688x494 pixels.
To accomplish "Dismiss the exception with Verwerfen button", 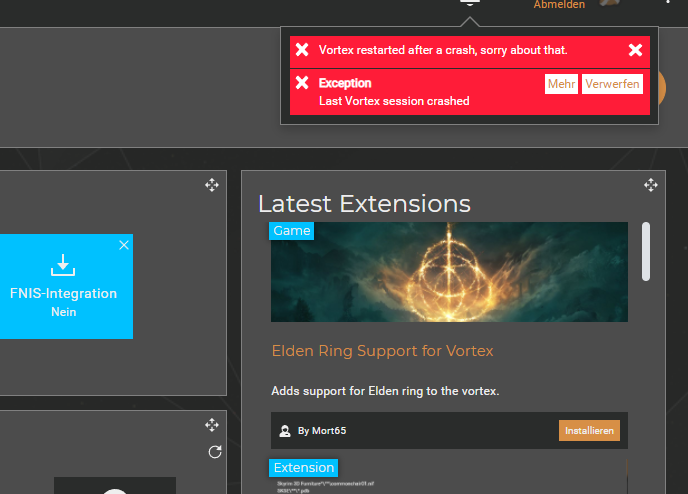I will [x=612, y=84].
